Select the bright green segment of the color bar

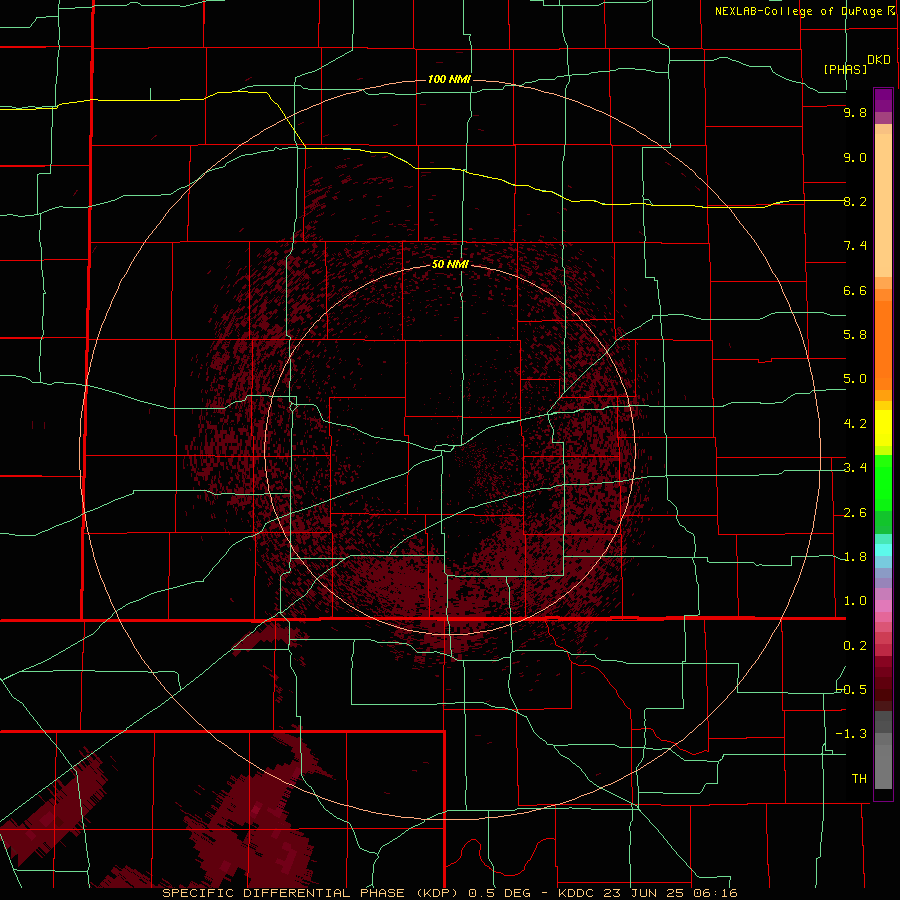[883, 482]
